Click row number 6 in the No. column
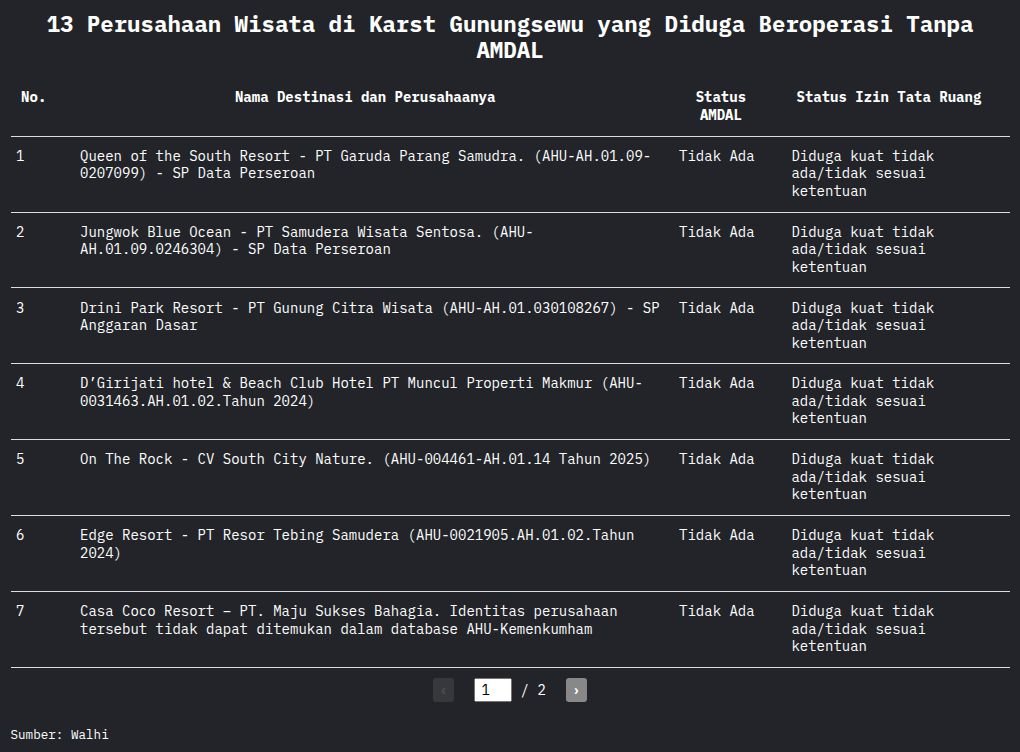This screenshot has width=1020, height=752. tap(20, 535)
